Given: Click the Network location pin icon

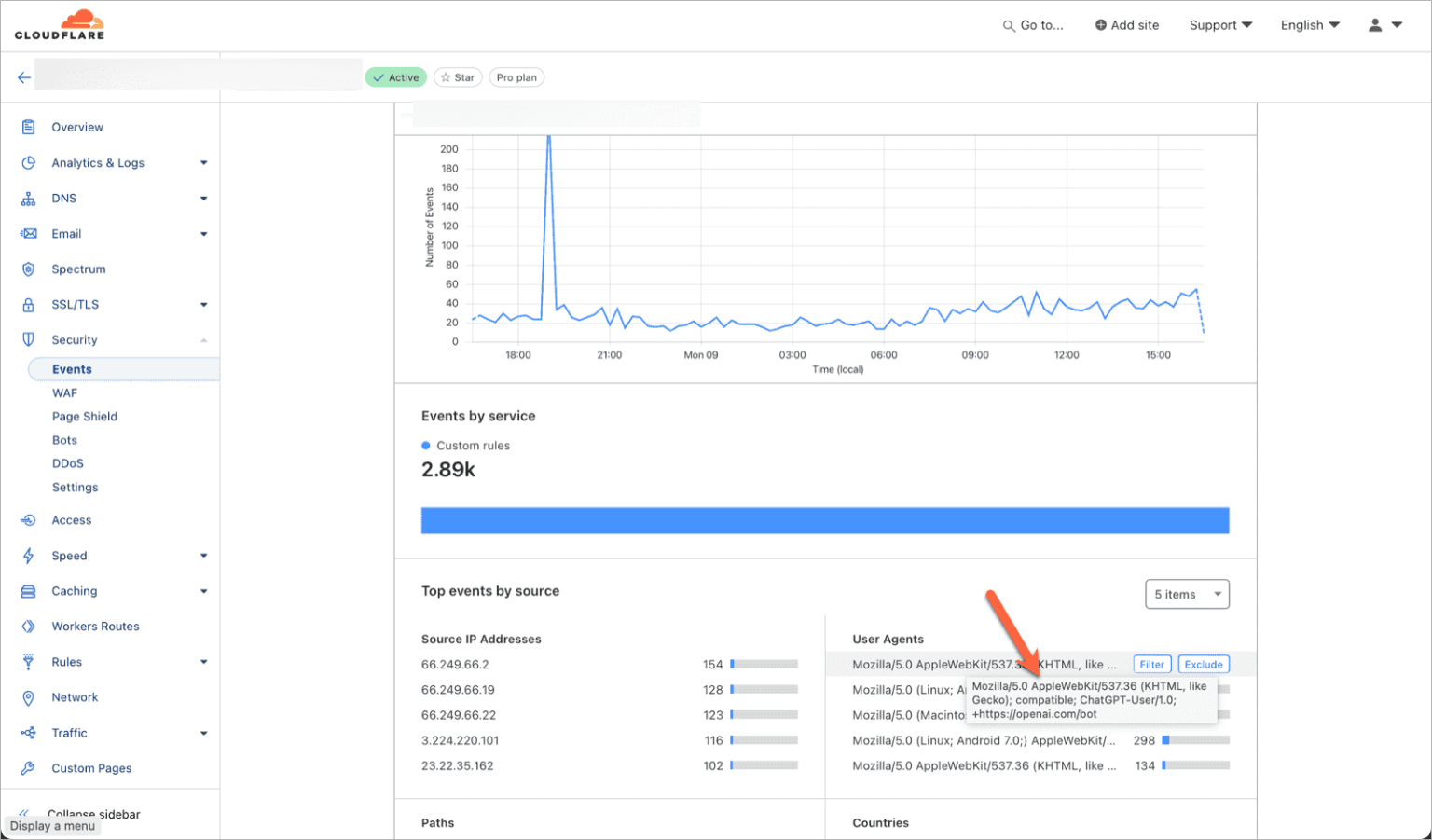Looking at the screenshot, I should click(x=29, y=697).
